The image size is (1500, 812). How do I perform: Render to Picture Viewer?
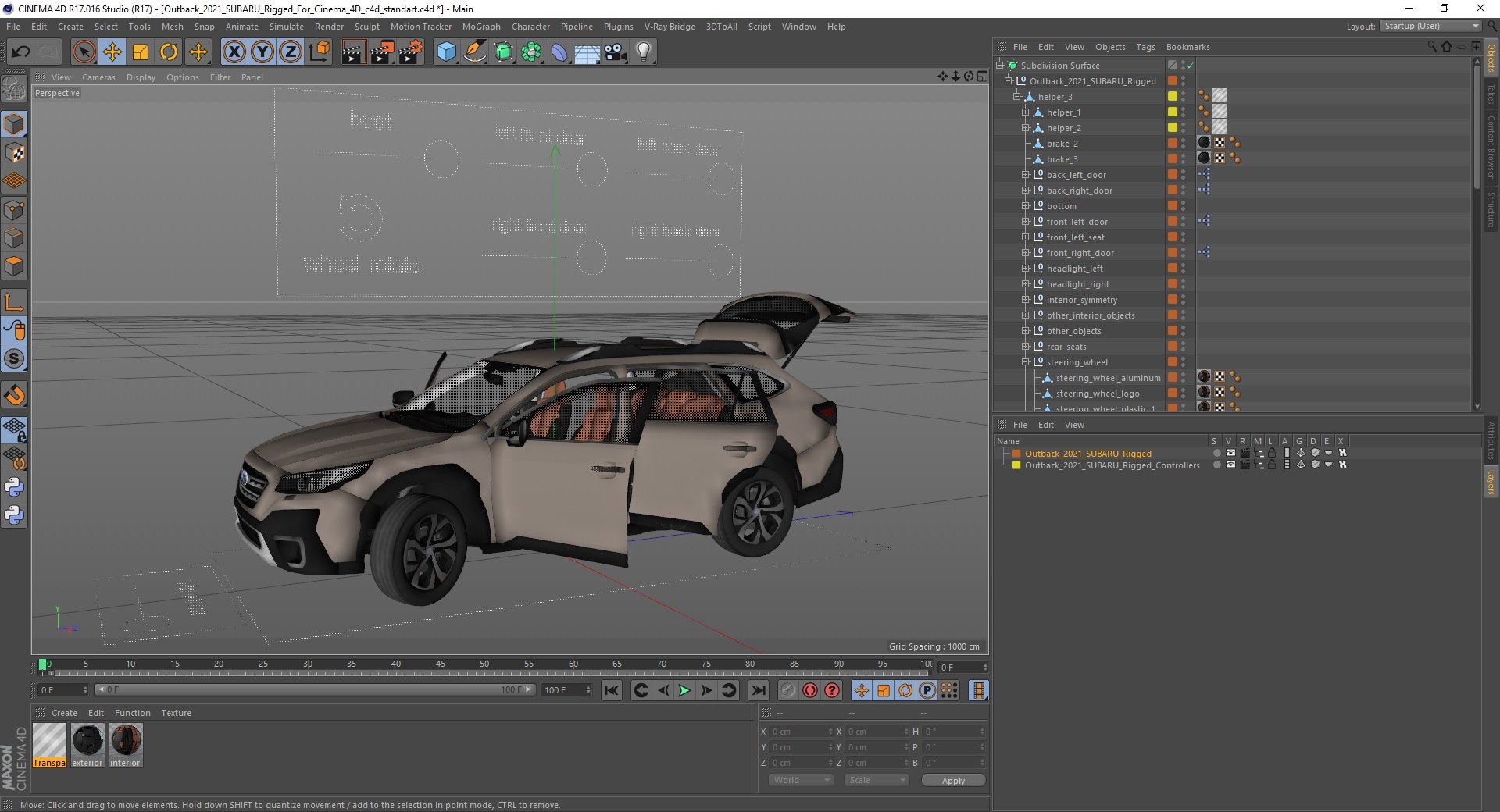(x=382, y=52)
